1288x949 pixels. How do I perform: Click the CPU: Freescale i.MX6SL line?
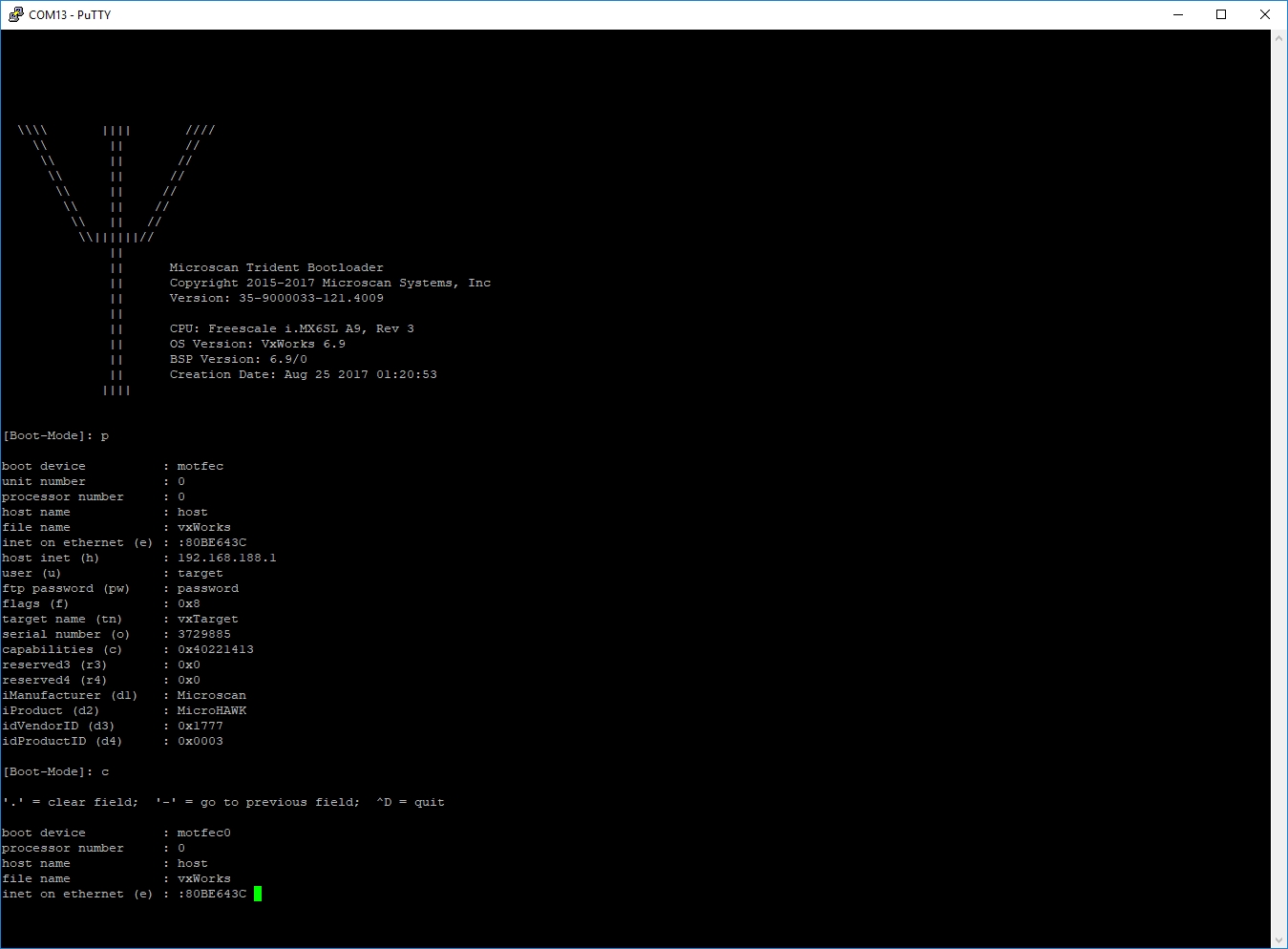[292, 328]
